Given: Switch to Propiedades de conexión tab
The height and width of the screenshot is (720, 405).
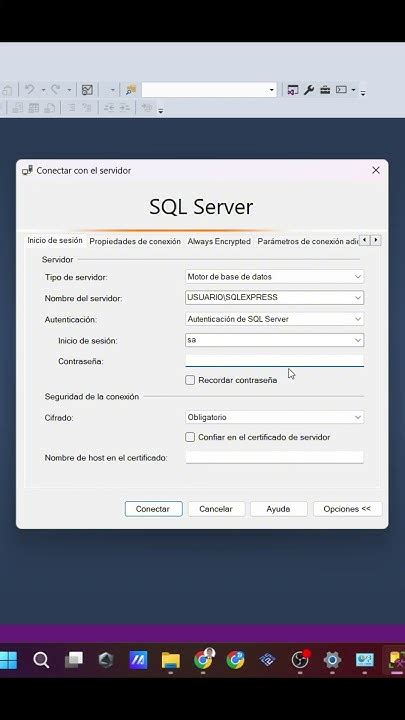Looking at the screenshot, I should click(135, 241).
